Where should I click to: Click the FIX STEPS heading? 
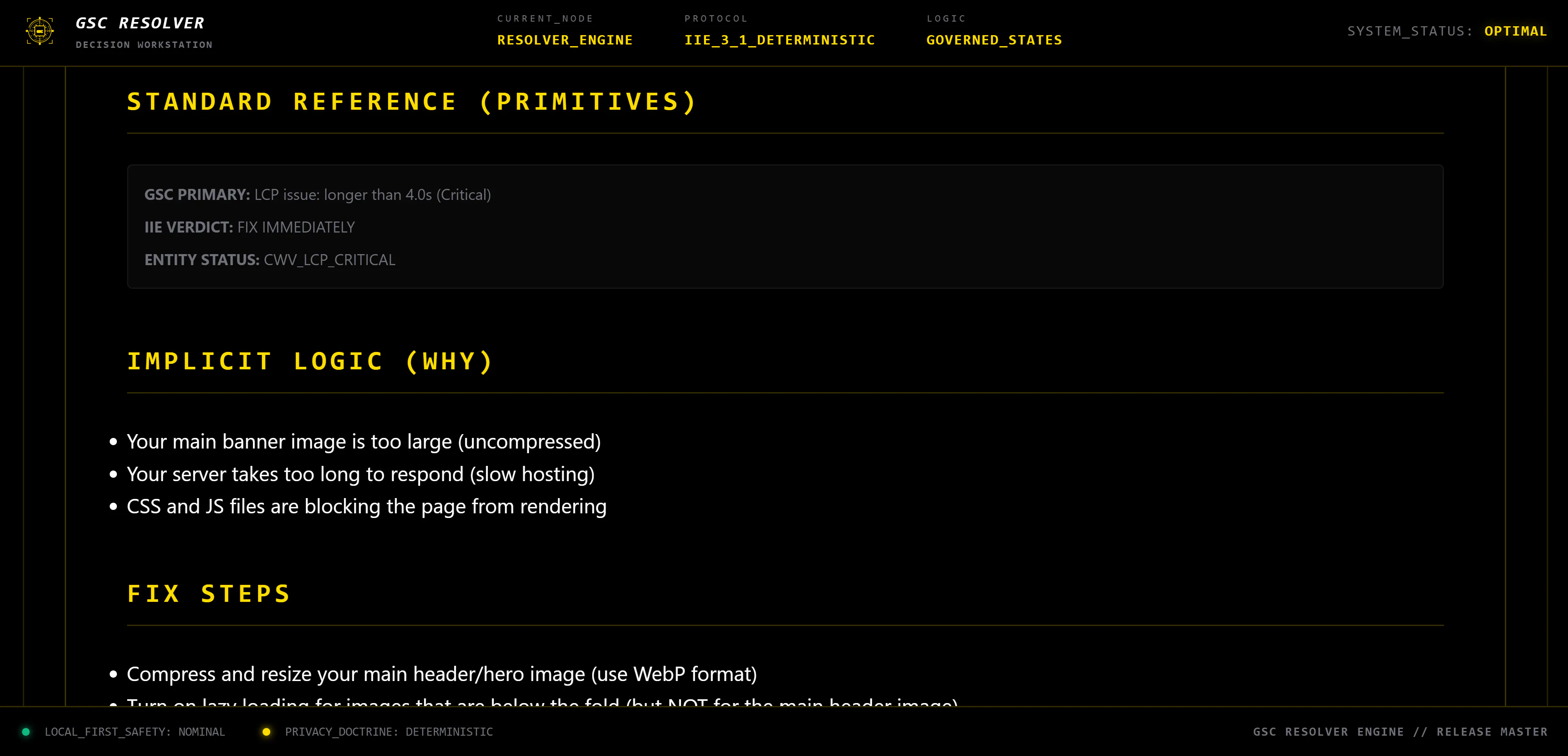(x=209, y=594)
